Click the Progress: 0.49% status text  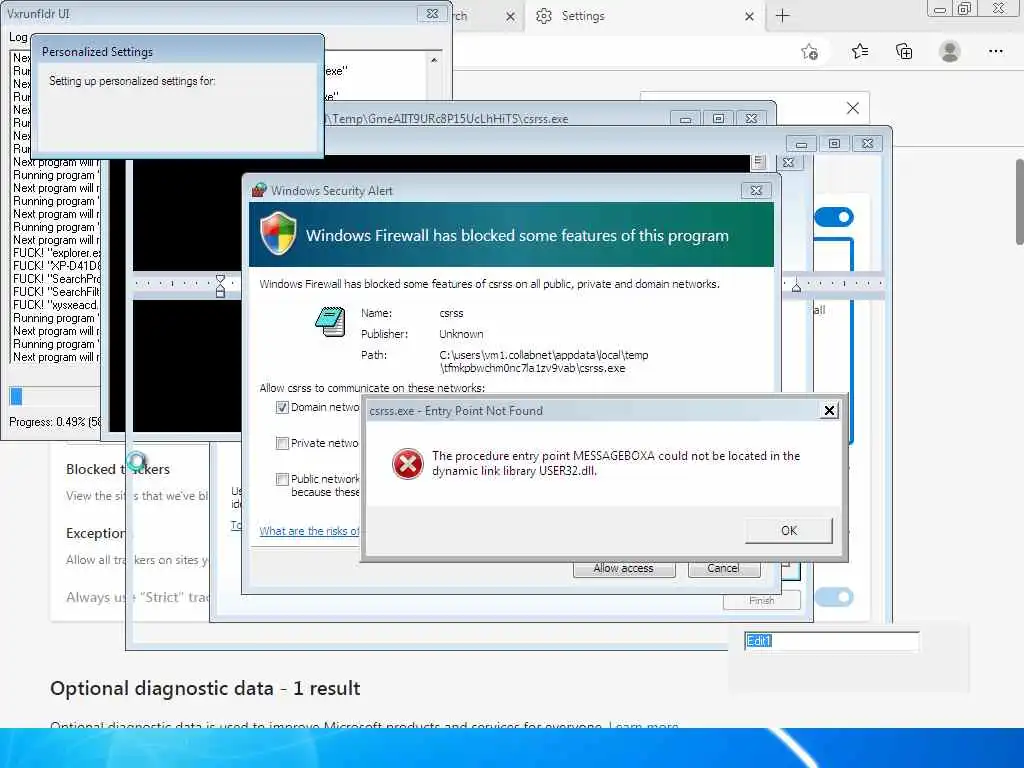[55, 422]
